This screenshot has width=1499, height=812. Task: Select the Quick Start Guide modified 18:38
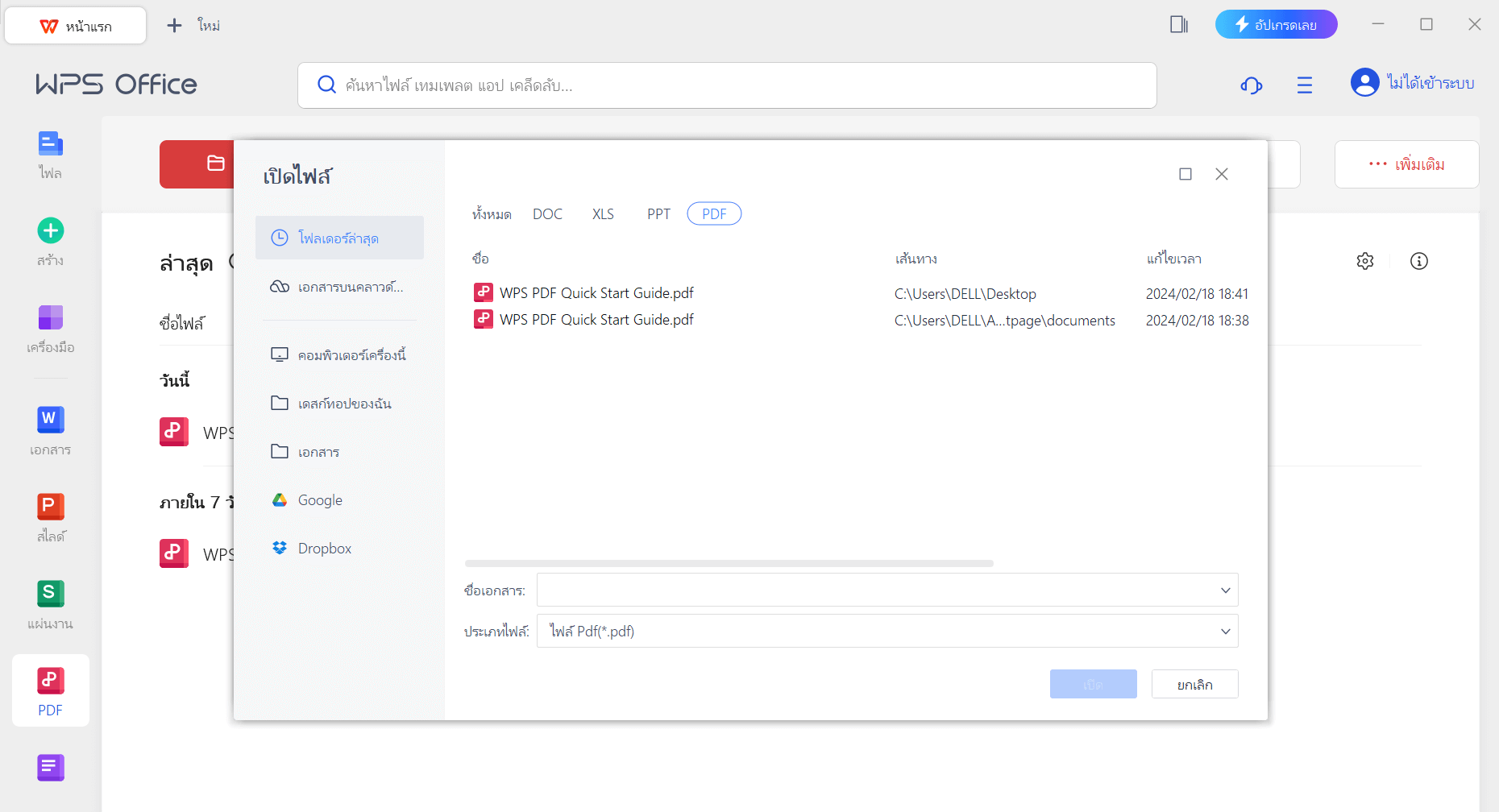(x=861, y=320)
